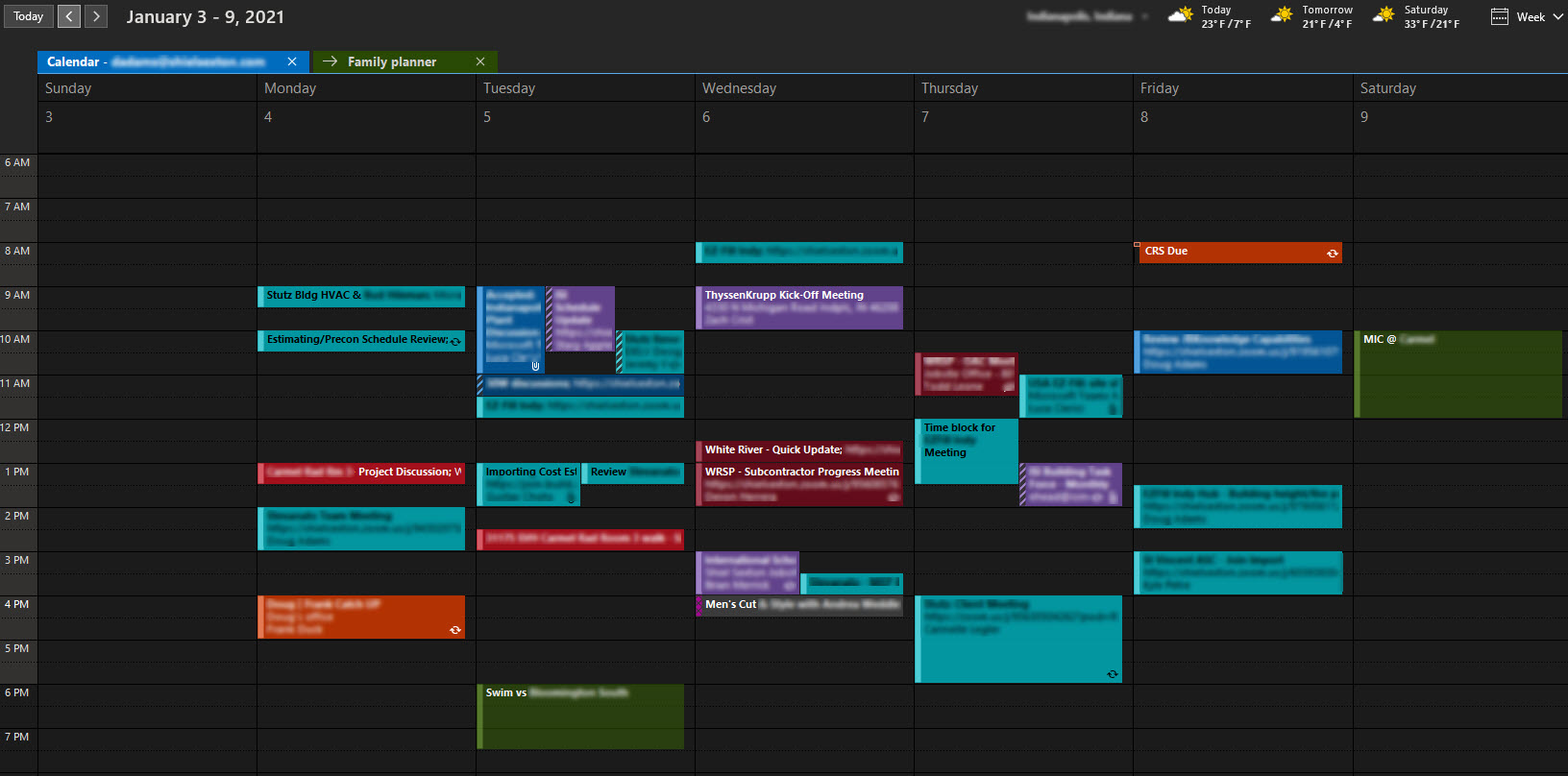This screenshot has width=1568, height=776.
Task: Close the Family planner calendar tab
Action: coord(480,61)
